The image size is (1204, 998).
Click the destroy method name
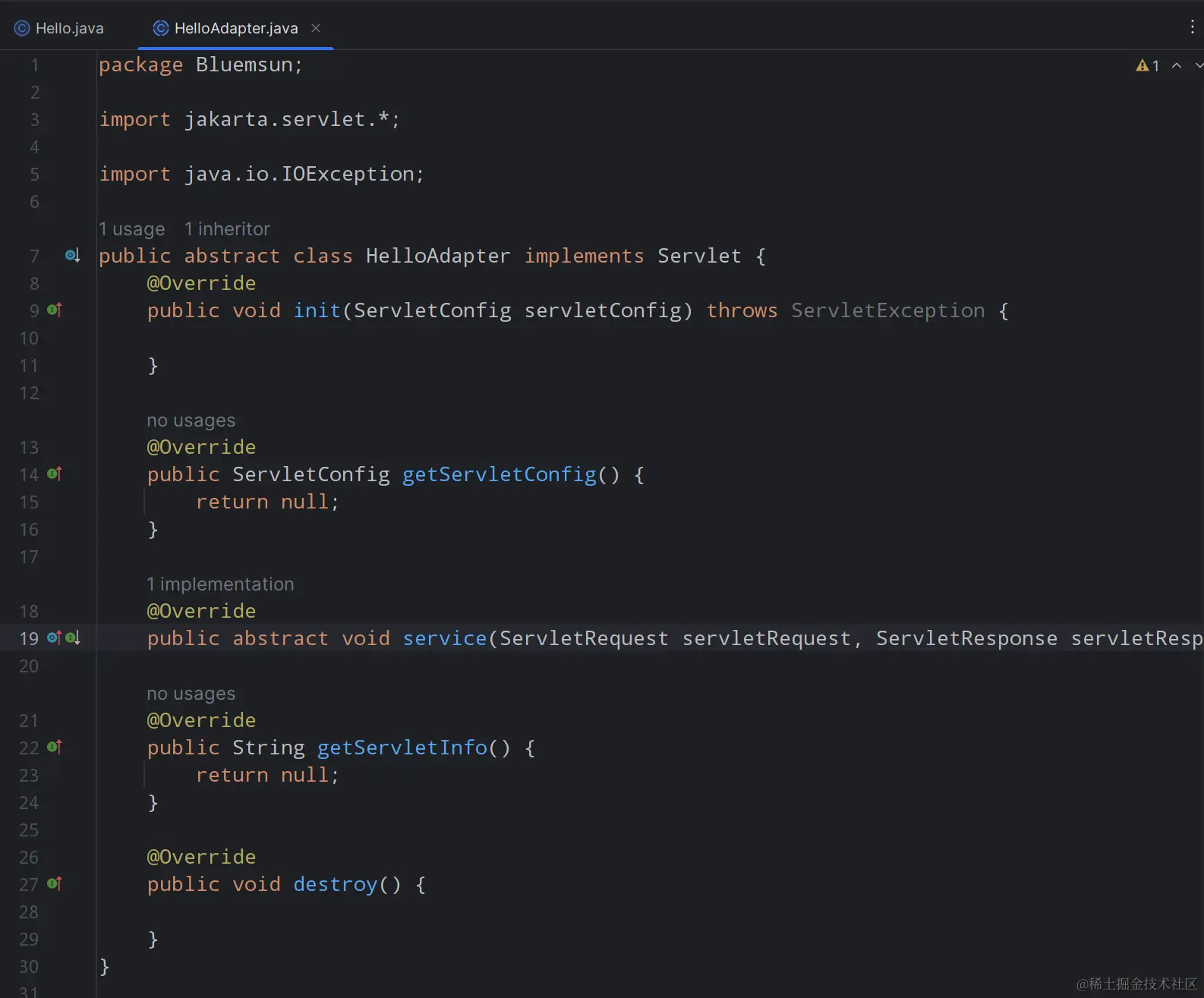coord(336,884)
